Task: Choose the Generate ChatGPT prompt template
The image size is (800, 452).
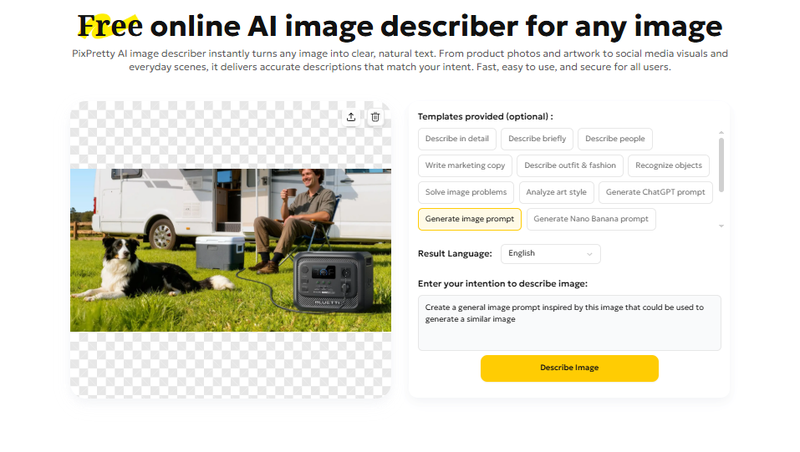Action: pos(655,192)
